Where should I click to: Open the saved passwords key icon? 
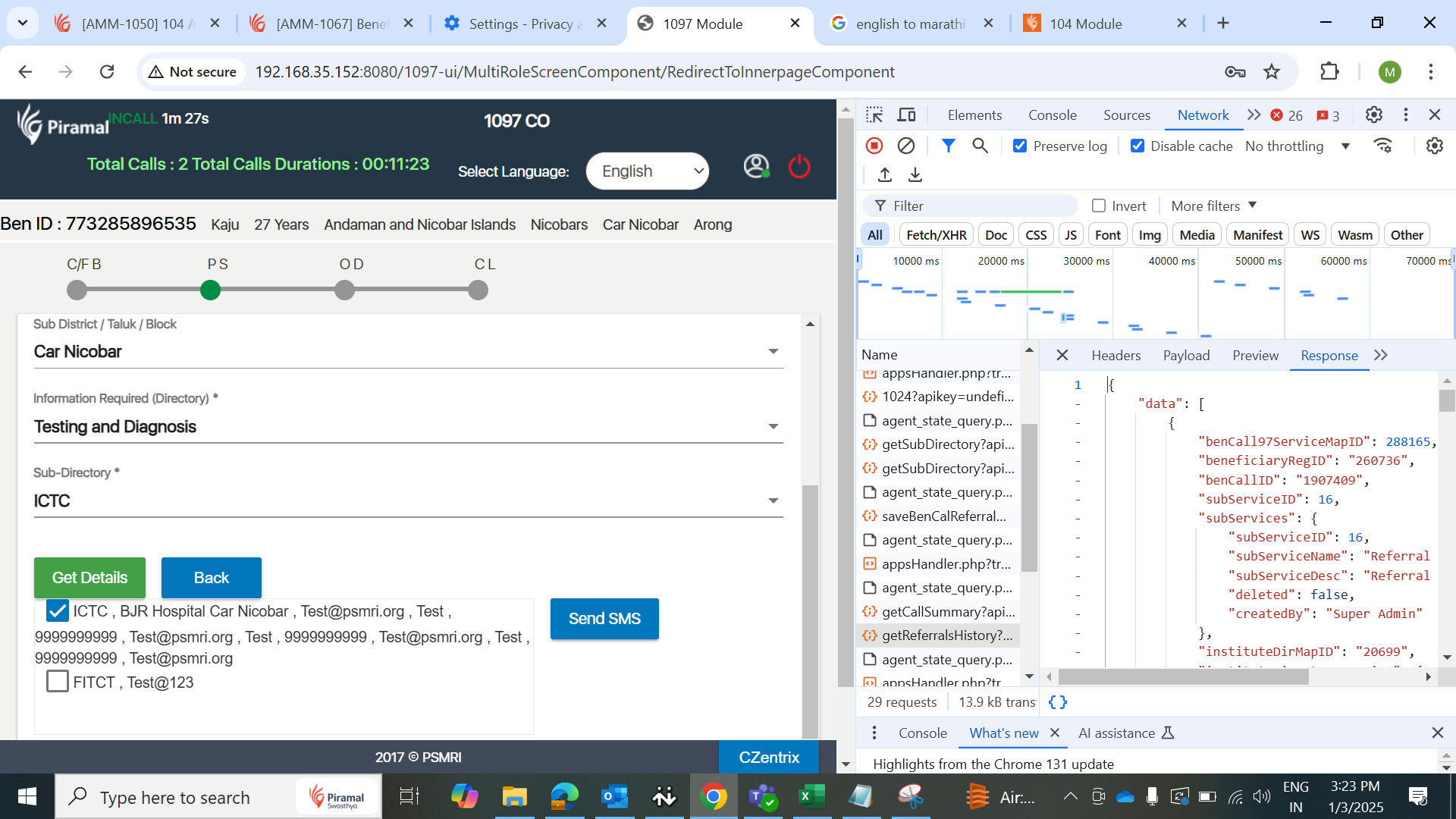[x=1235, y=71]
